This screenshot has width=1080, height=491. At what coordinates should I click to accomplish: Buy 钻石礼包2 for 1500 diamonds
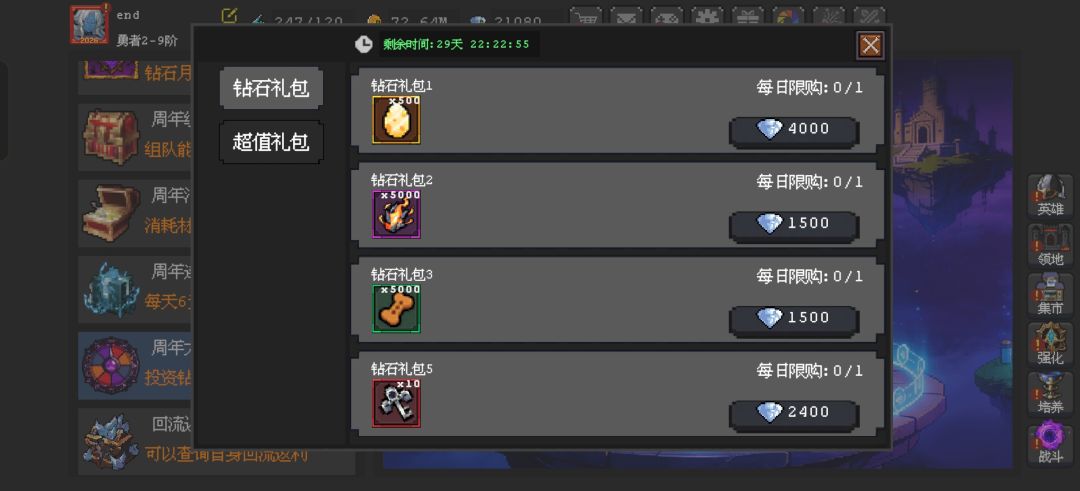tap(793, 224)
